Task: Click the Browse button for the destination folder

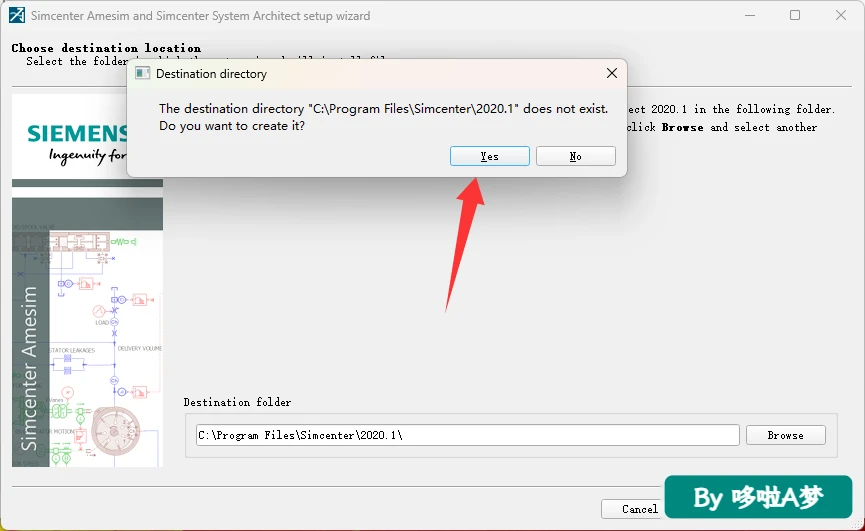Action: (x=786, y=435)
